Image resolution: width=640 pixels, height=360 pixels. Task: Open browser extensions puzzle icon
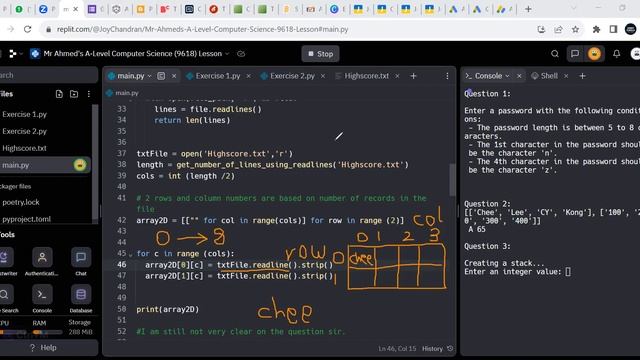[596, 29]
